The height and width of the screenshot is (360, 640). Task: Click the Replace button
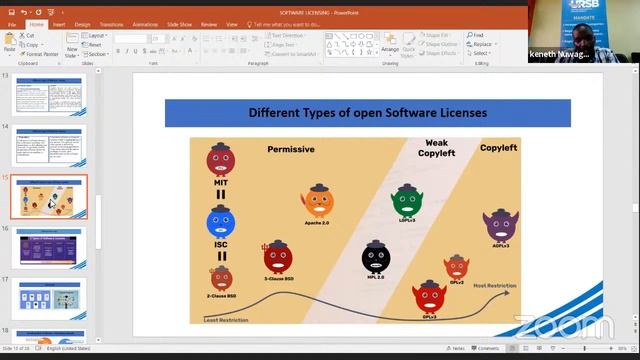pos(482,44)
